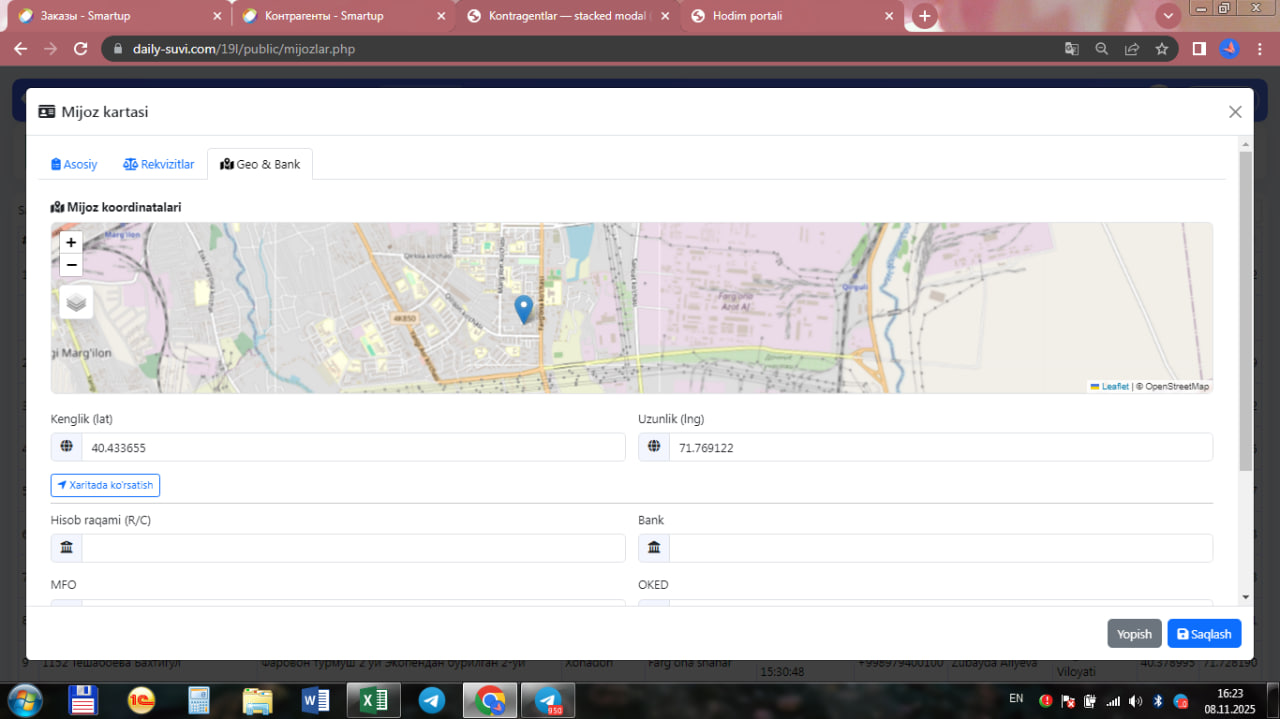Zoom out on the map
Screen dimensions: 1280x719
tap(71, 265)
